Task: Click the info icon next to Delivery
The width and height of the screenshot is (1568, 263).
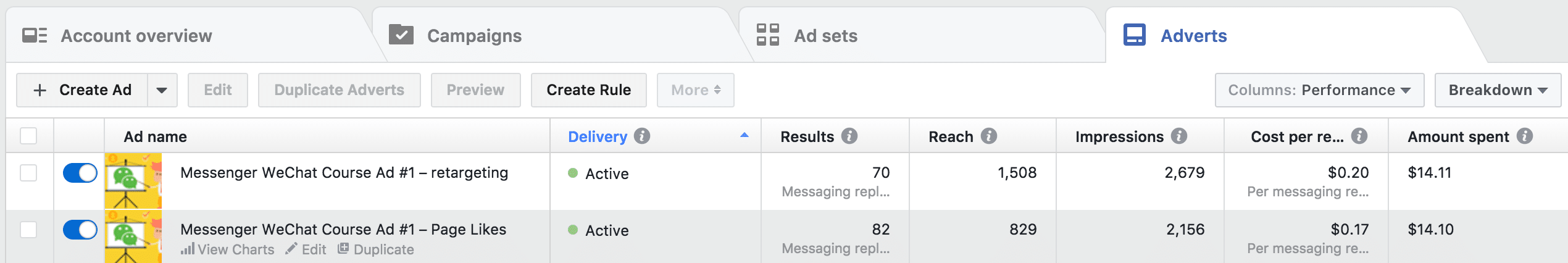Action: coord(642,136)
